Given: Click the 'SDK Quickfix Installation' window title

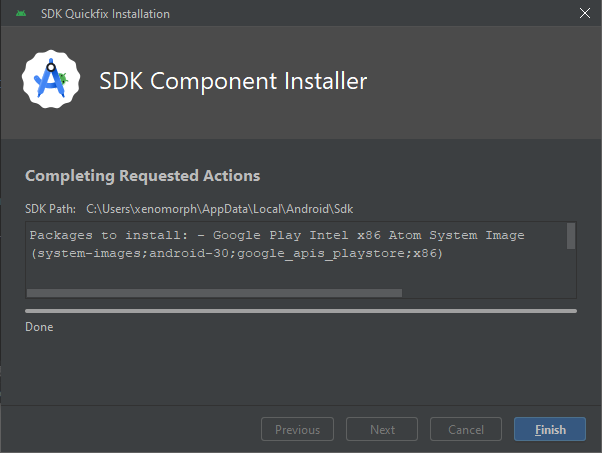Looking at the screenshot, I should click(105, 14).
